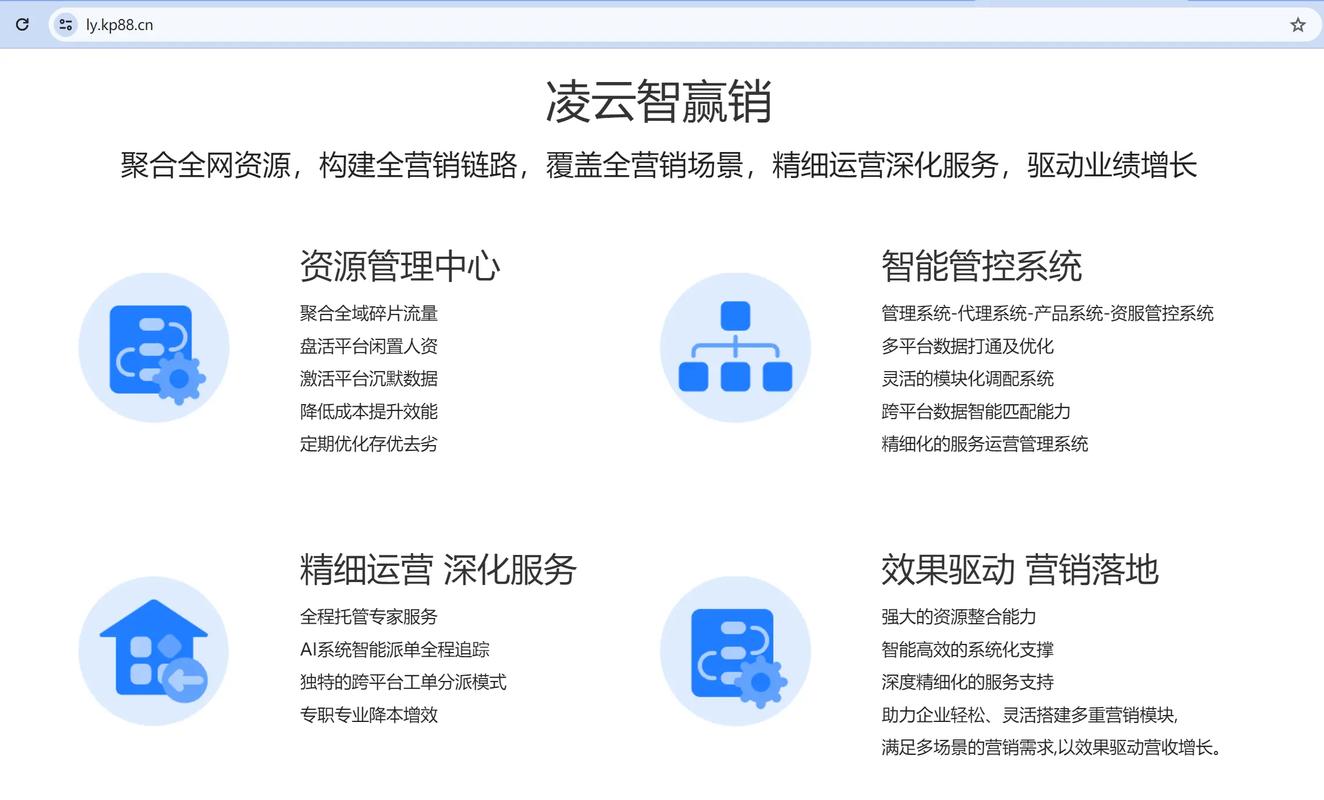Select the 效果驱动 营销落地 heading
The image size is (1324, 800).
pyautogui.click(x=1020, y=569)
